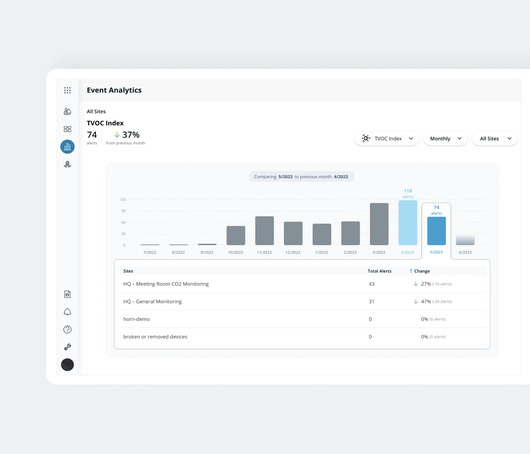
Task: Select the Event Analytics chart sidebar icon
Action: pos(67,147)
